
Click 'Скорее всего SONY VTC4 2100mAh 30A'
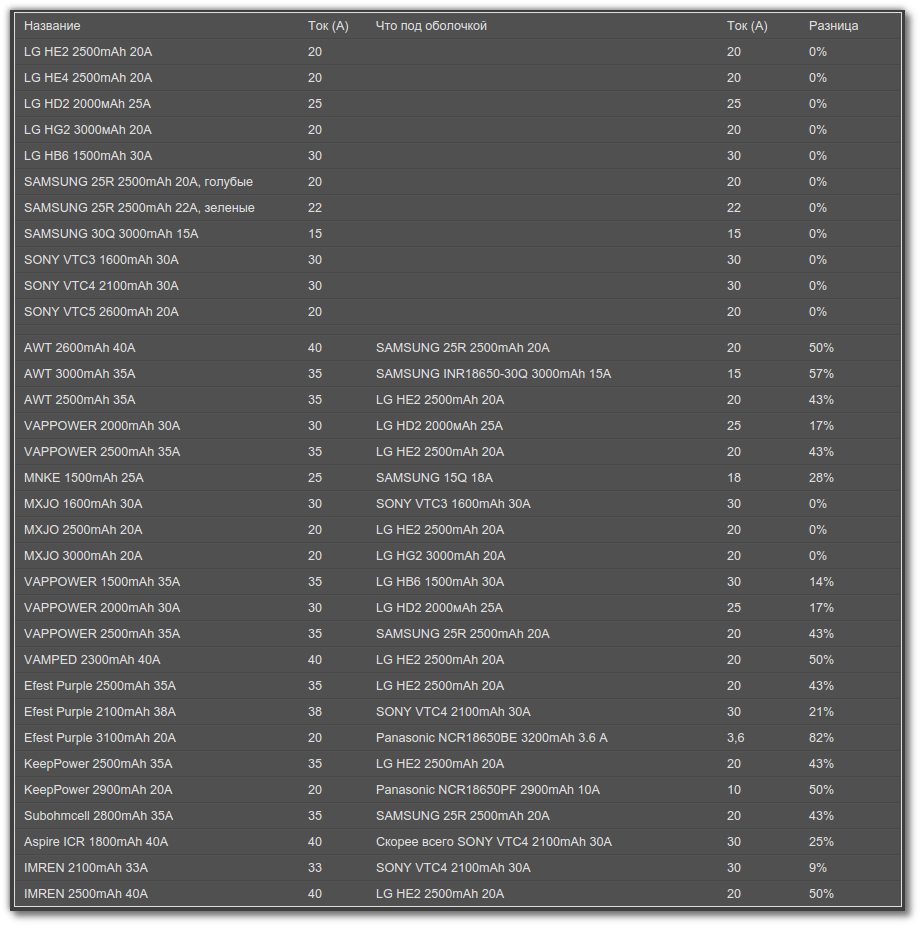(494, 842)
